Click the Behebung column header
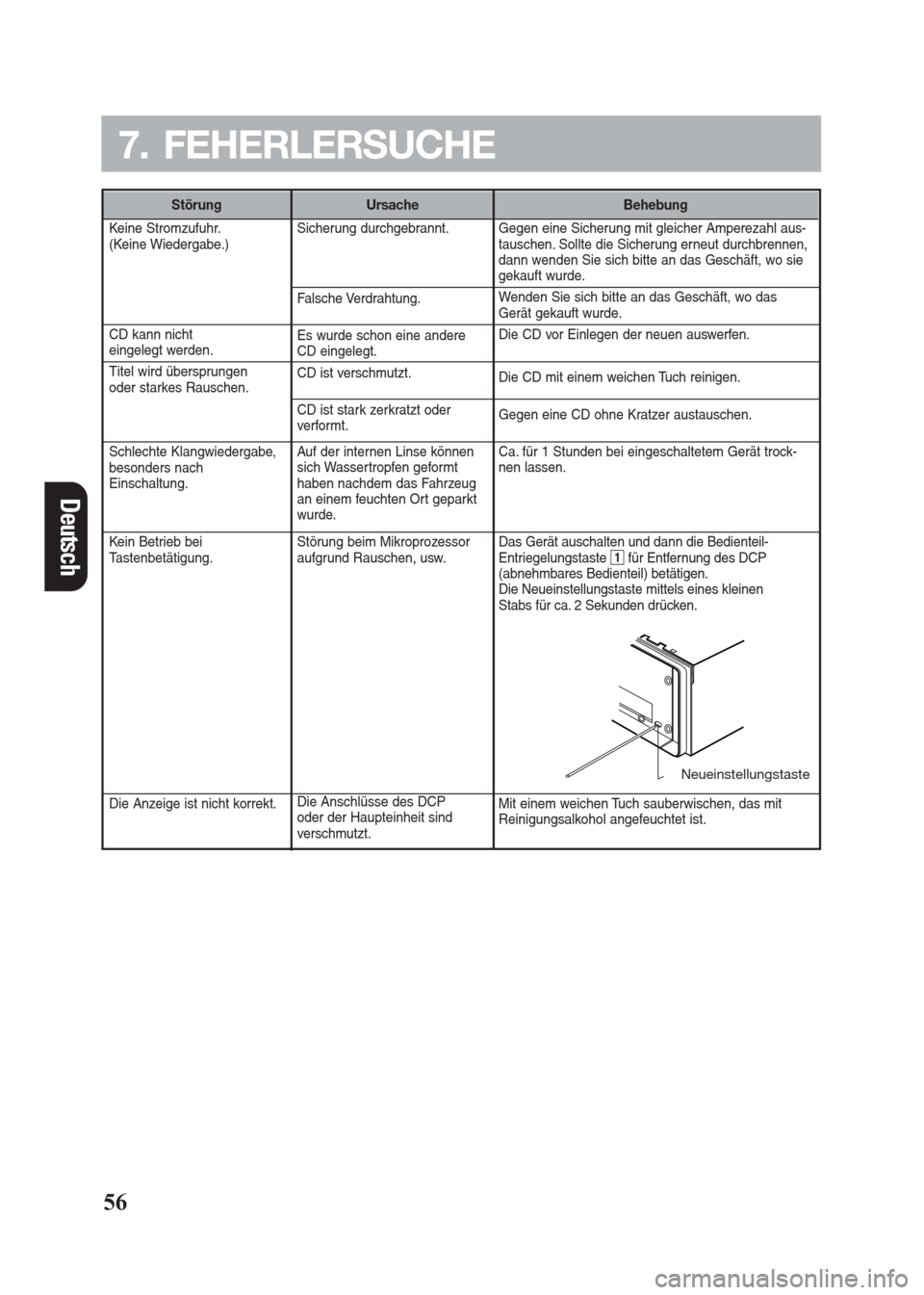924x1295 pixels. click(x=655, y=205)
